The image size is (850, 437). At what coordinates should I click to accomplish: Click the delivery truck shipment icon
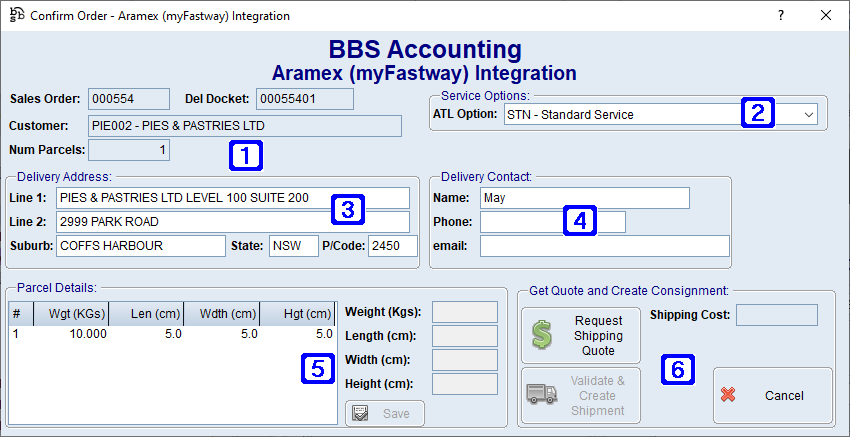(541, 395)
